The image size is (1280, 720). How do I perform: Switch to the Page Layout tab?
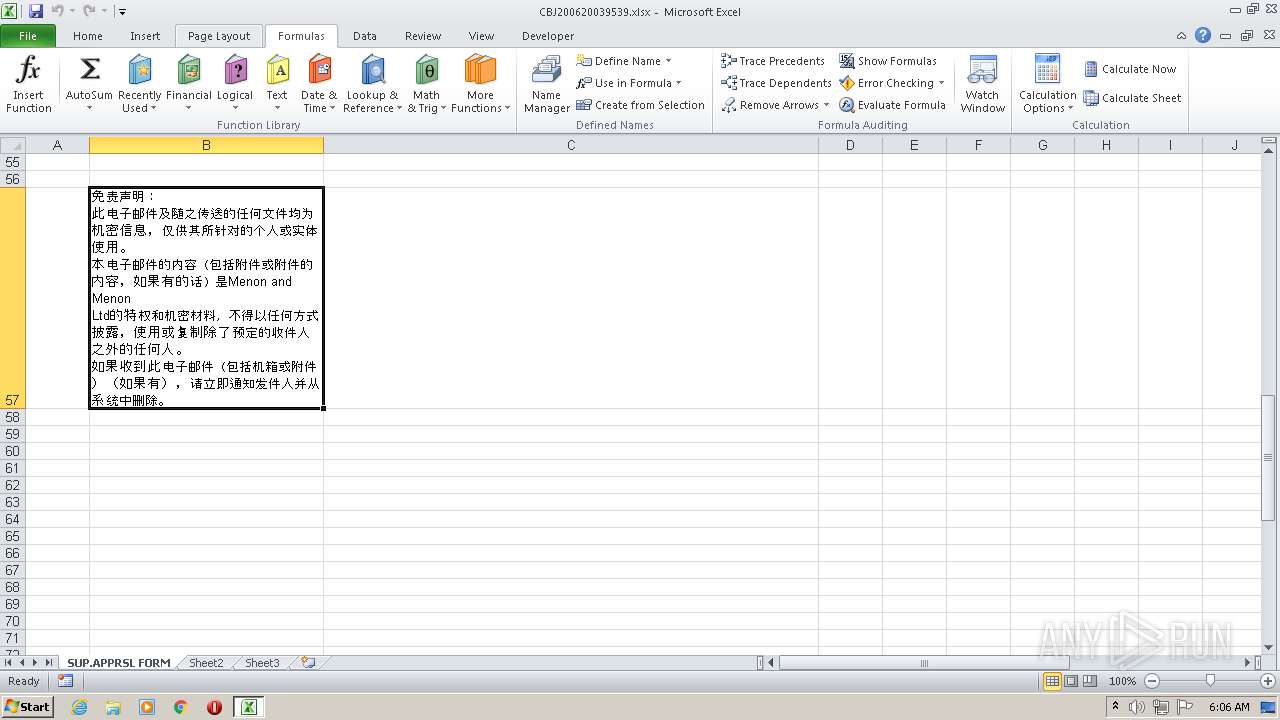click(219, 36)
